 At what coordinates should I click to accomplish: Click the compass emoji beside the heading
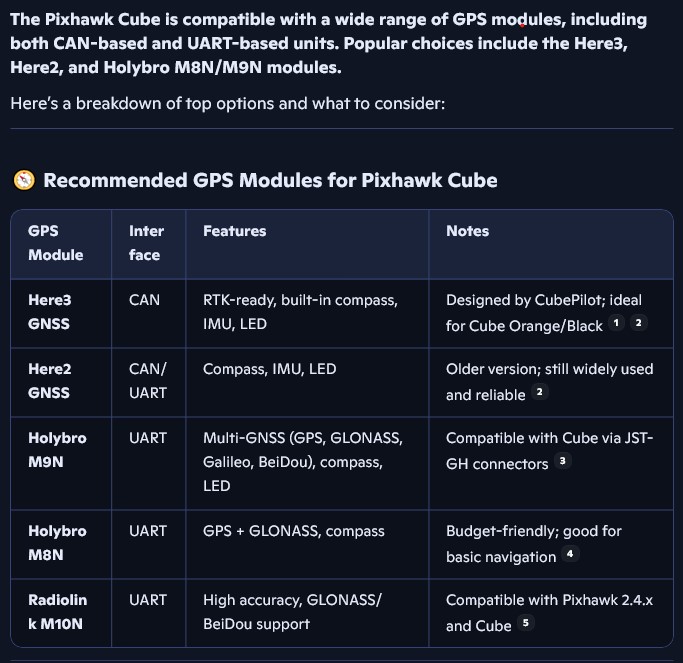[24, 180]
